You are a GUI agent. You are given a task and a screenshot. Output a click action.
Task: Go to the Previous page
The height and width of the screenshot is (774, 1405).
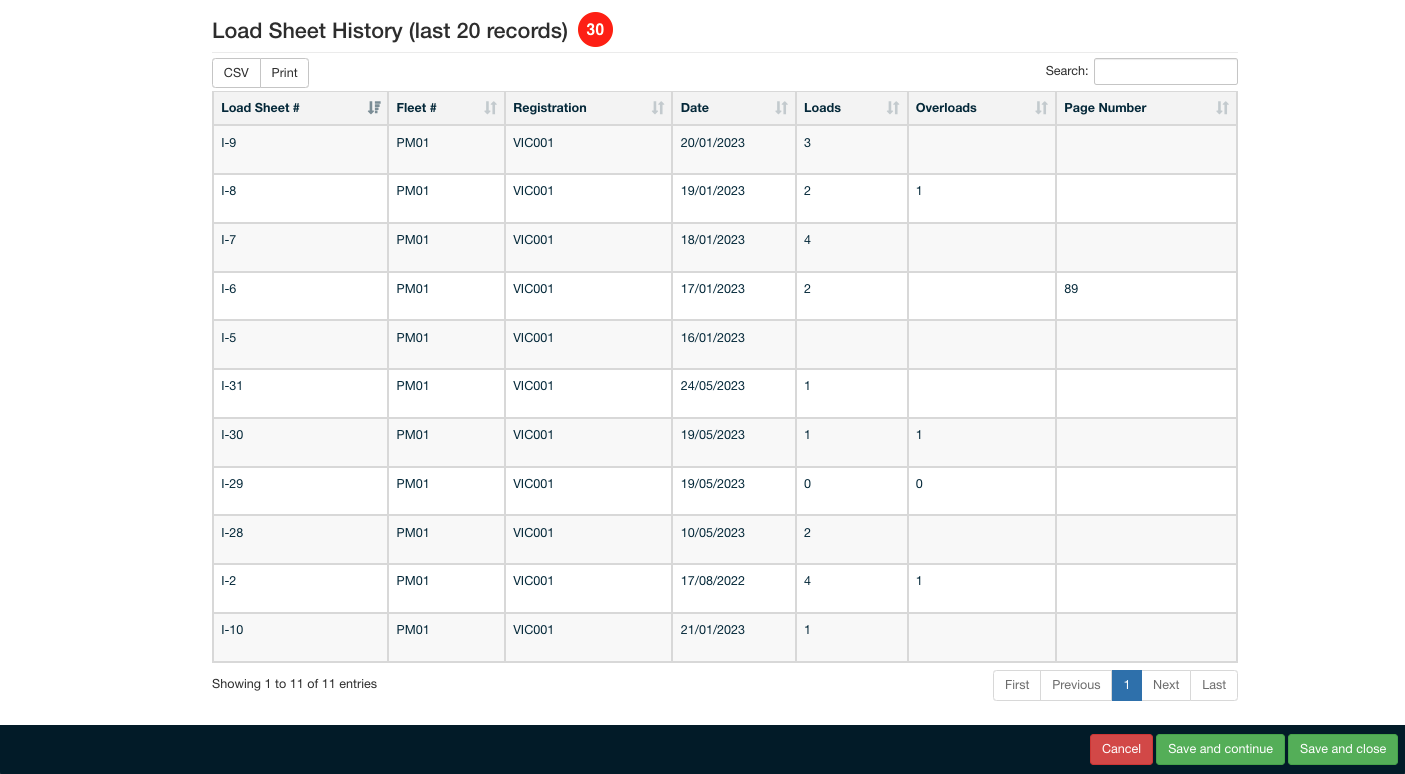(1075, 684)
